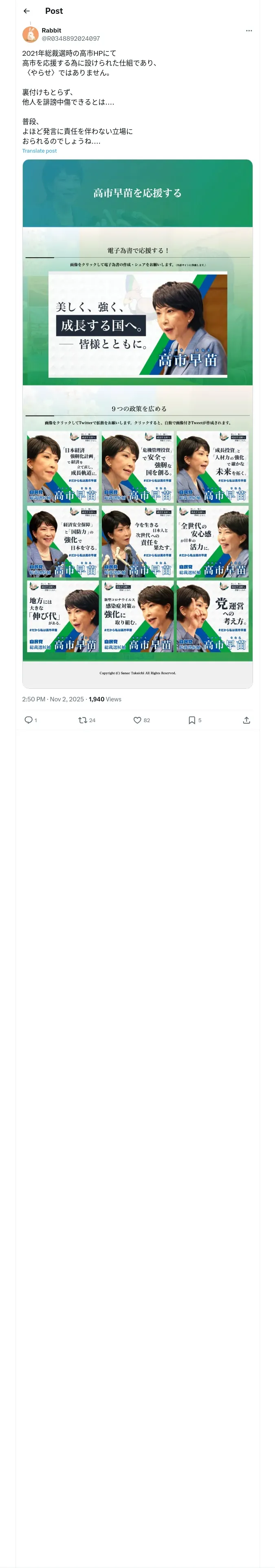Click the Rabbit display name
Image resolution: width=275 pixels, height=1568 pixels.
pyautogui.click(x=51, y=30)
